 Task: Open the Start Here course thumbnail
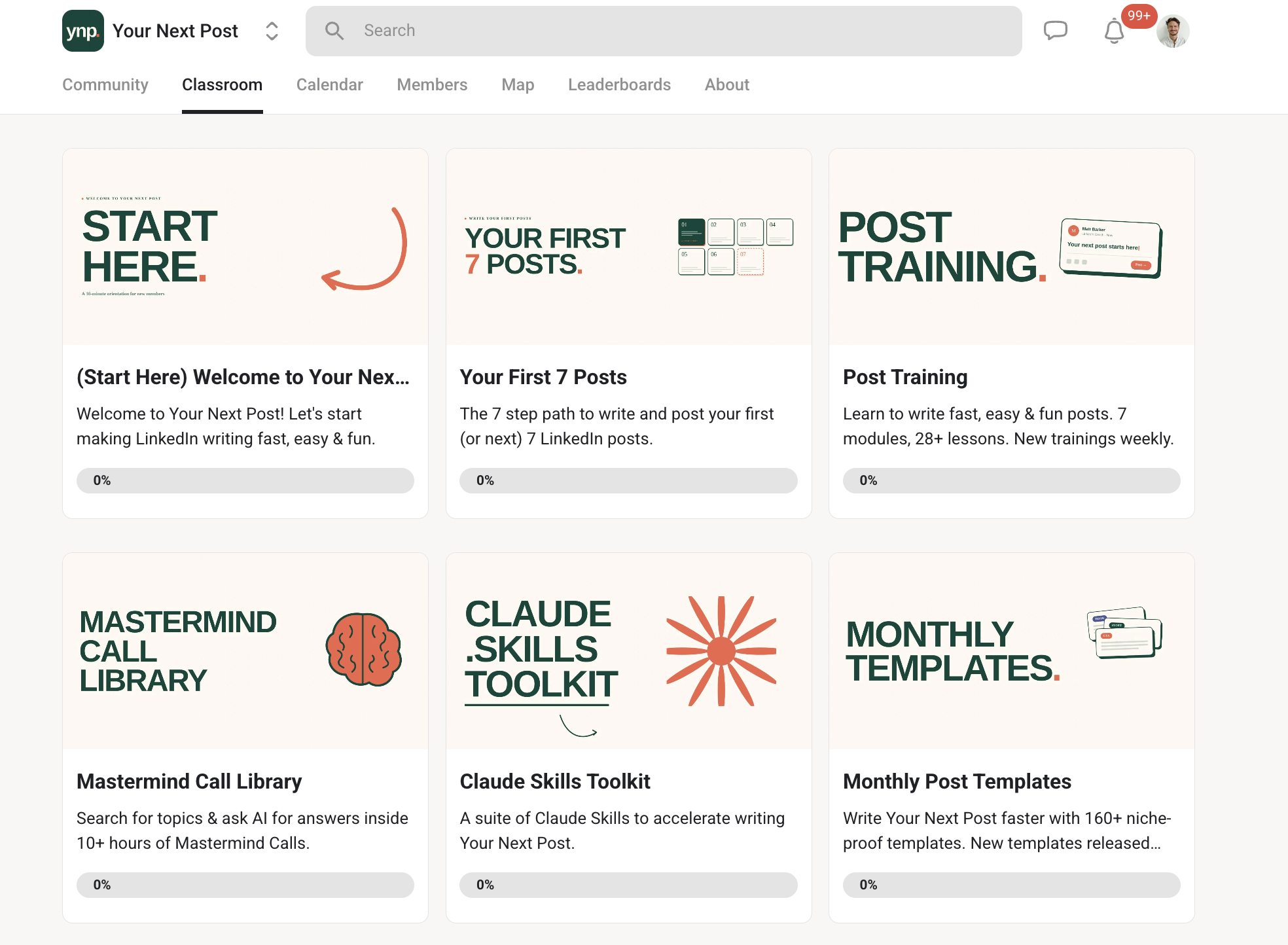tap(245, 247)
